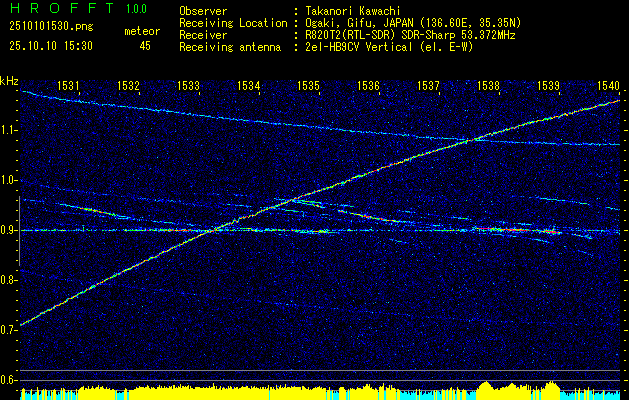
Task: Click the 1.0 kHz axis label
Action: point(9,181)
